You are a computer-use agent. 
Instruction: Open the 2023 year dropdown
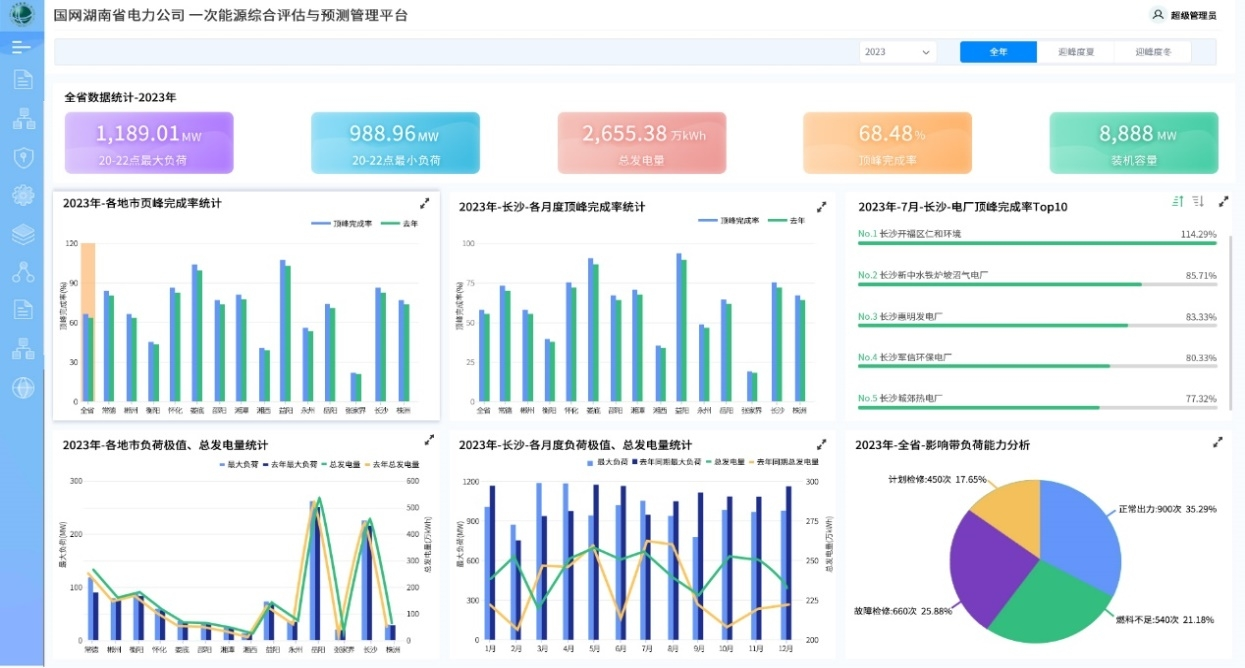tap(897, 51)
